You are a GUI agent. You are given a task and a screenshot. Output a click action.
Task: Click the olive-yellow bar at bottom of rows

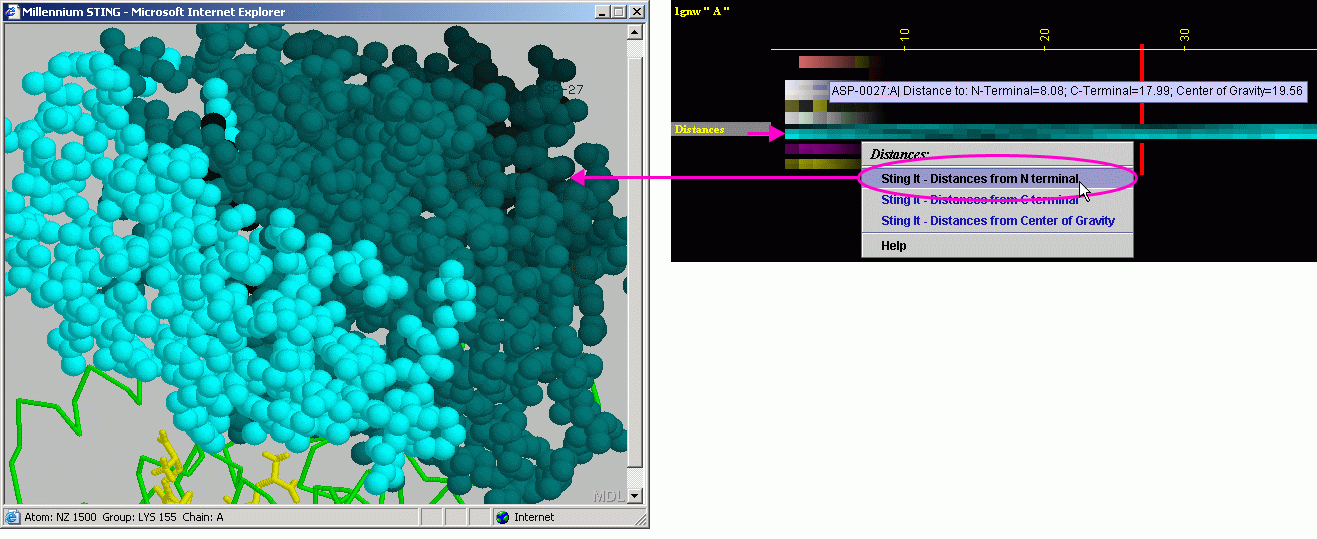pyautogui.click(x=823, y=164)
